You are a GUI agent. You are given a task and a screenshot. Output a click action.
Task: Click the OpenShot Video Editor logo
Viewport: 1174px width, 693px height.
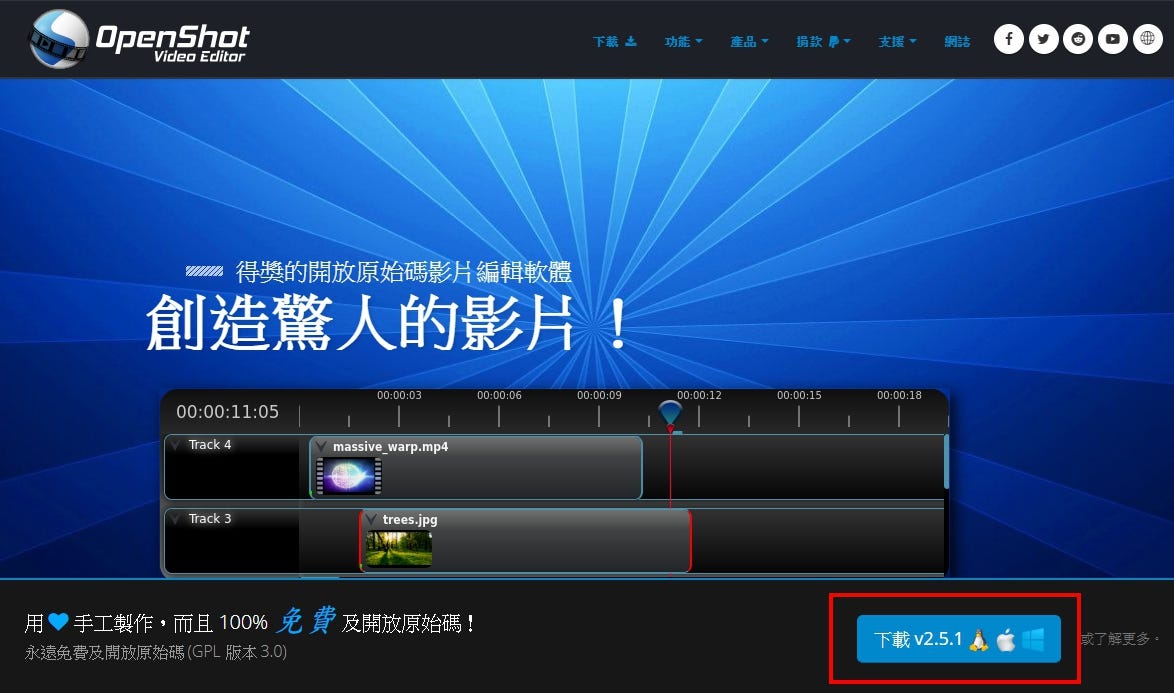coord(138,39)
